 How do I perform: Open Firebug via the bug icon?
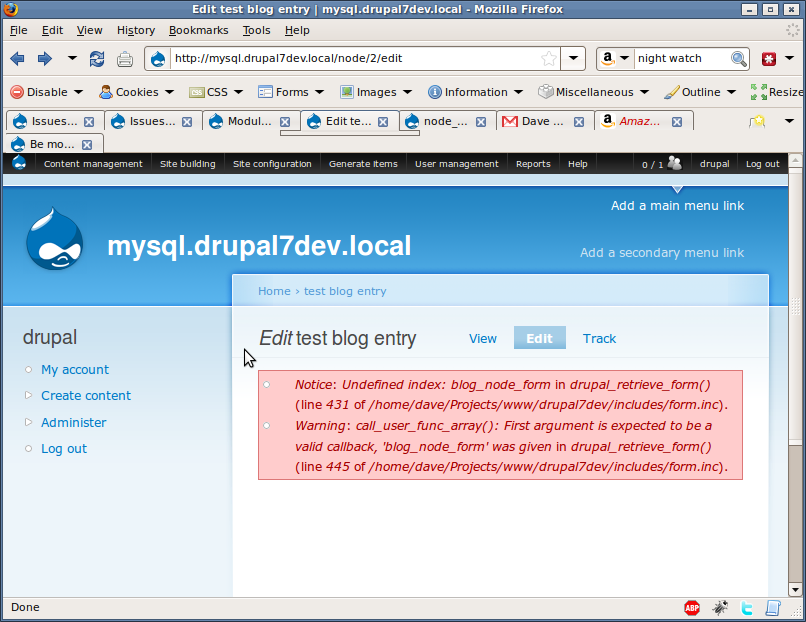point(720,607)
